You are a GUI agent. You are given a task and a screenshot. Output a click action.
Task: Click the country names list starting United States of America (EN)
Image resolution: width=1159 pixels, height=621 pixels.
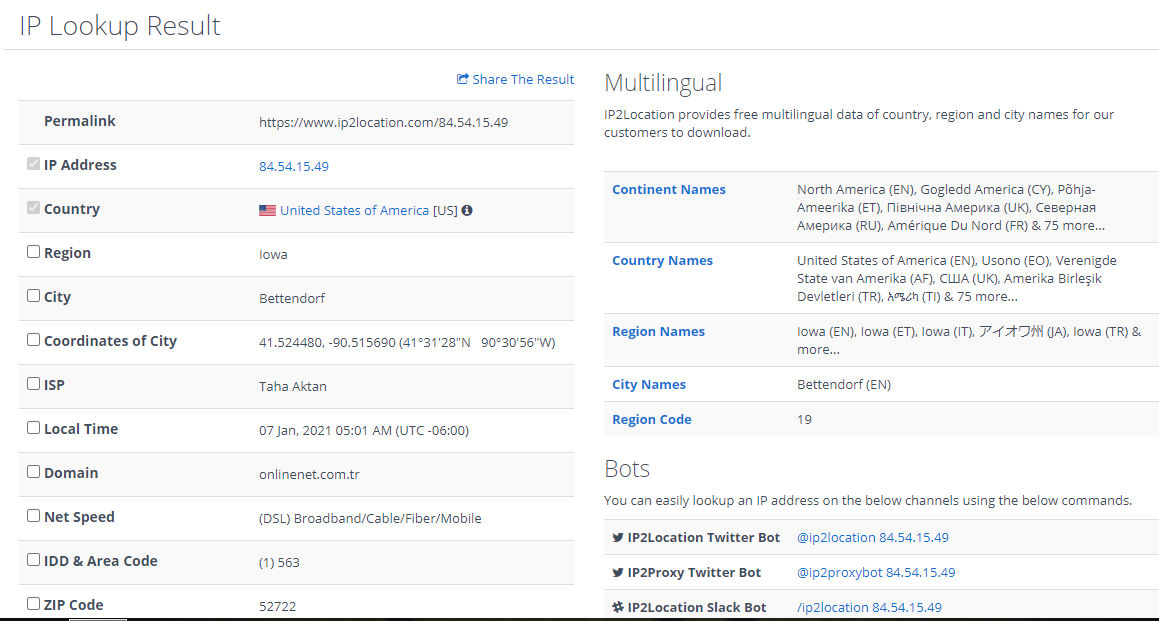tap(957, 278)
